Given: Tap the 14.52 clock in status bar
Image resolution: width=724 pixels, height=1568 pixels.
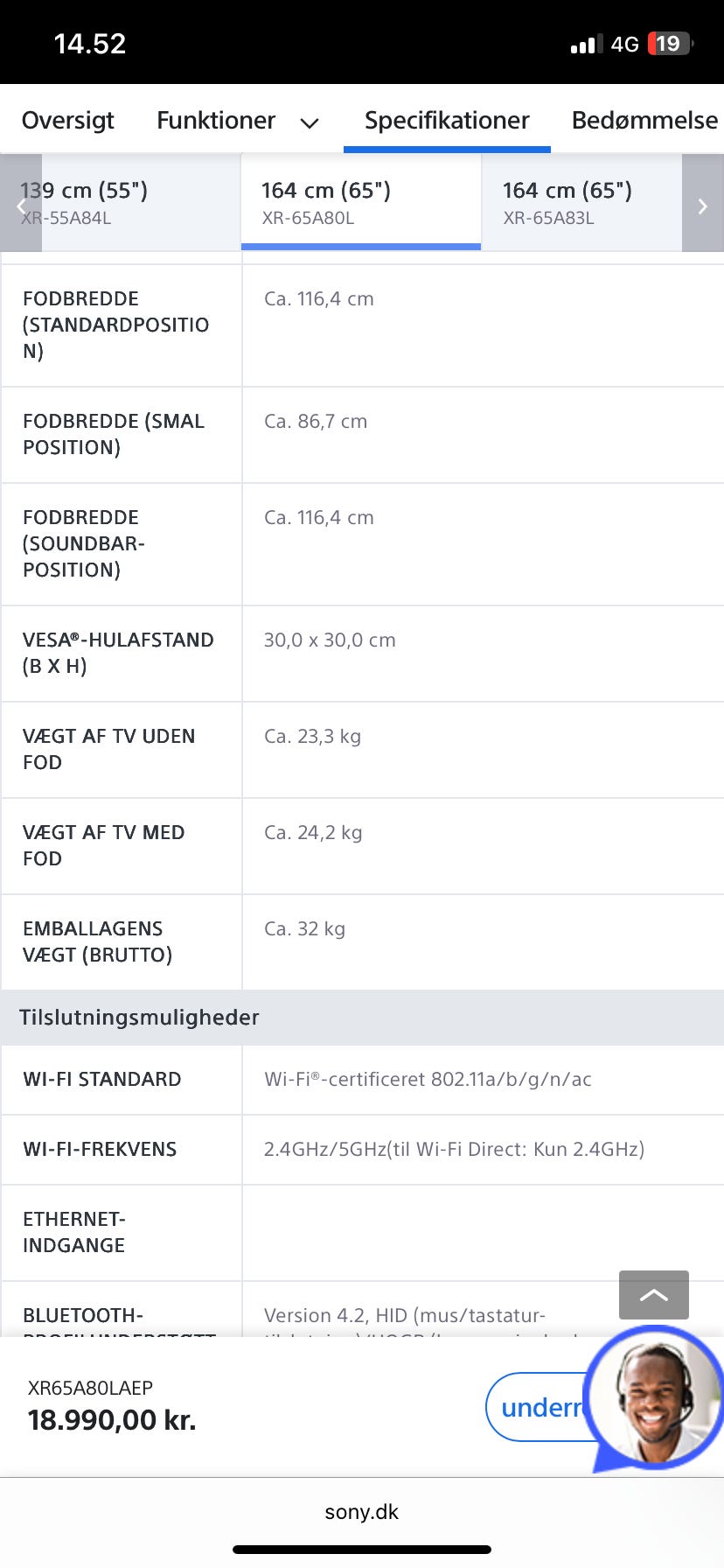Looking at the screenshot, I should [90, 44].
